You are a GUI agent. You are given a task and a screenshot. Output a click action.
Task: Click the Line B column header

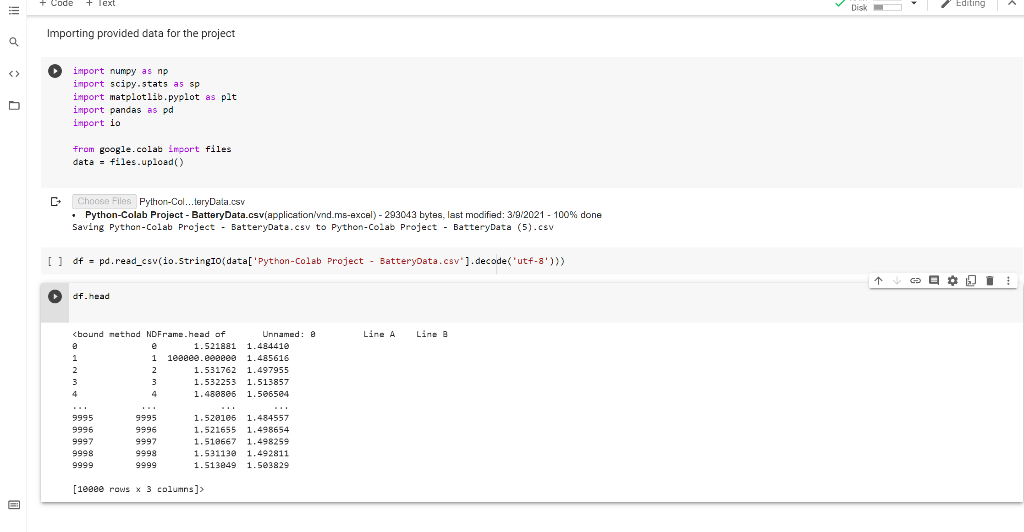click(432, 334)
